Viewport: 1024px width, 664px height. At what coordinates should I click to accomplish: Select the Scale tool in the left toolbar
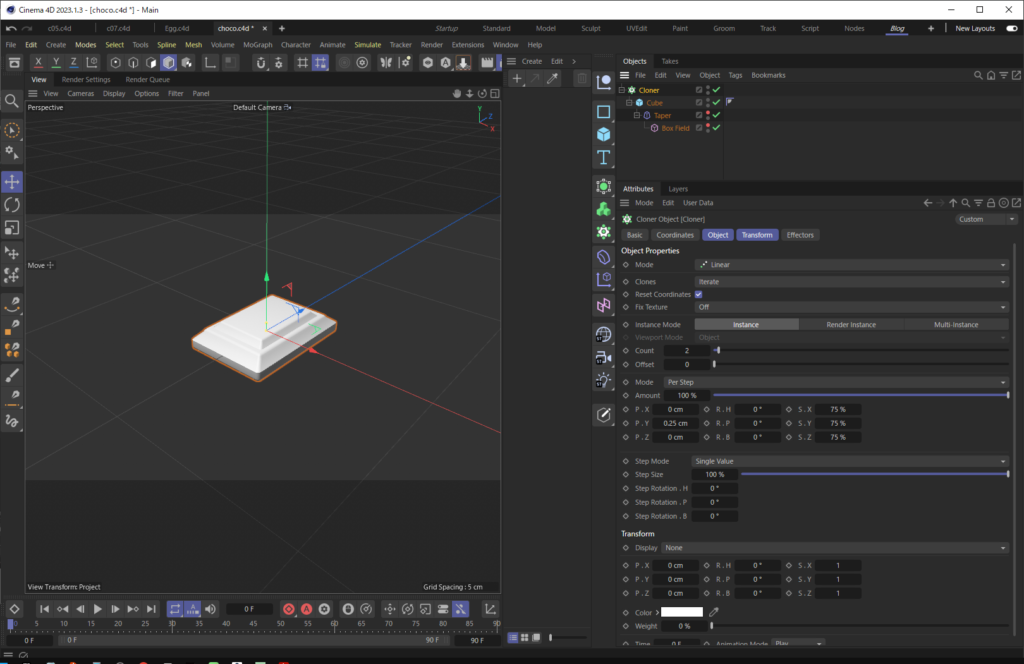(12, 227)
